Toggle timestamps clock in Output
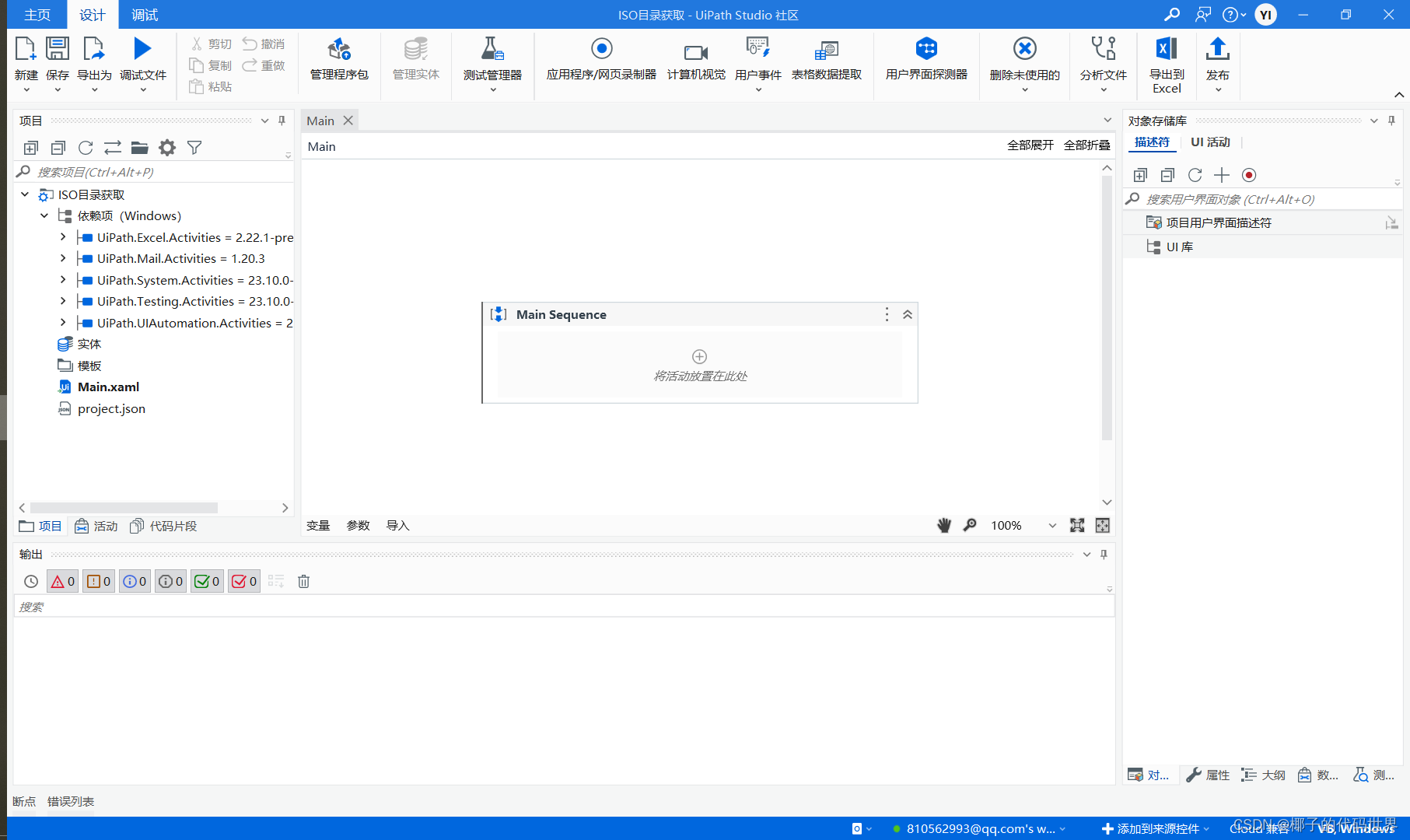 [31, 582]
